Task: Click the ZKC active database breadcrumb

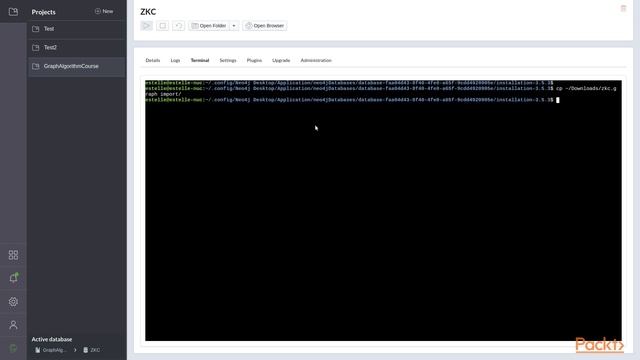Action: coord(92,350)
